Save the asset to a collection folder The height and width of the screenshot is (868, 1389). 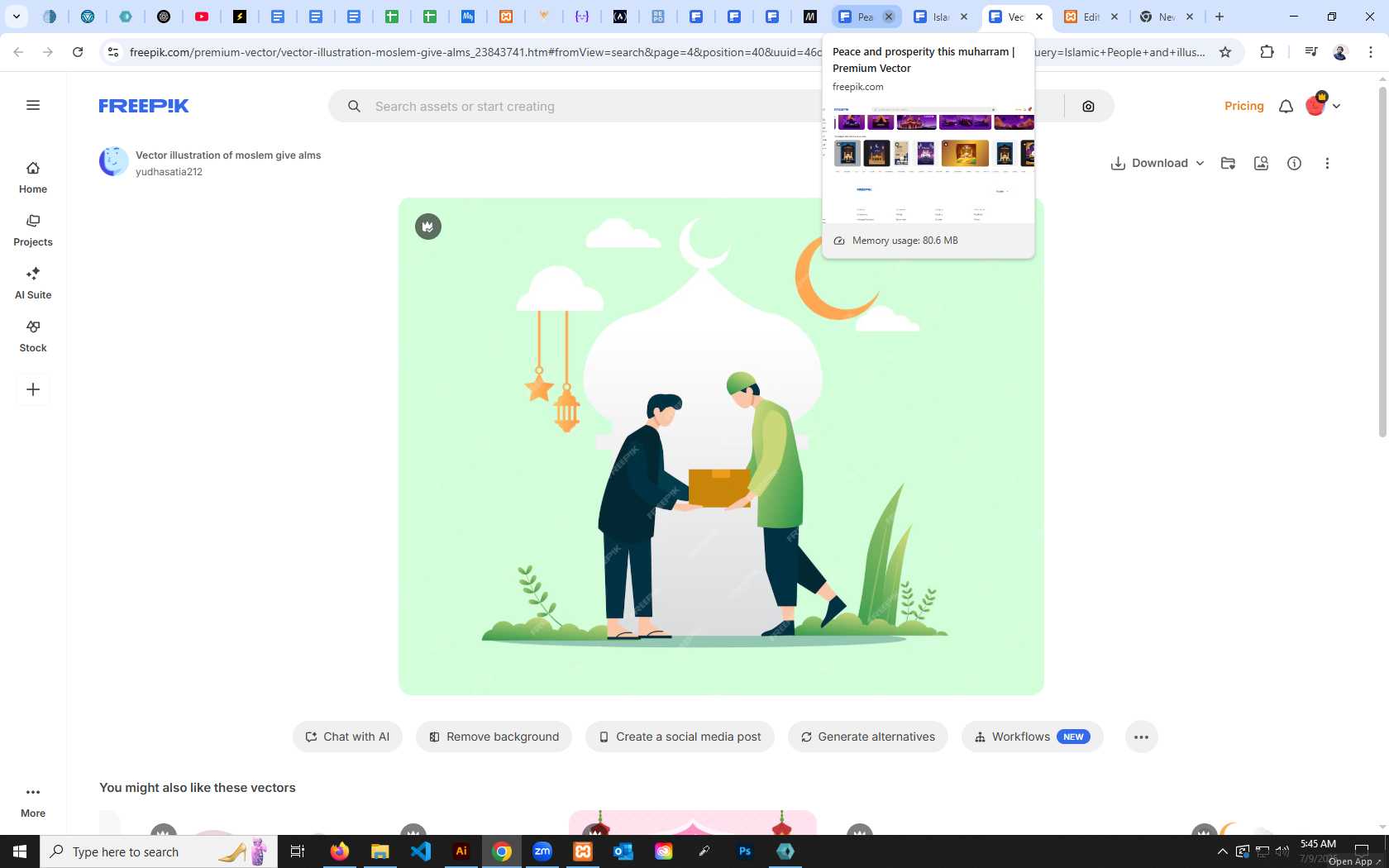(1228, 163)
